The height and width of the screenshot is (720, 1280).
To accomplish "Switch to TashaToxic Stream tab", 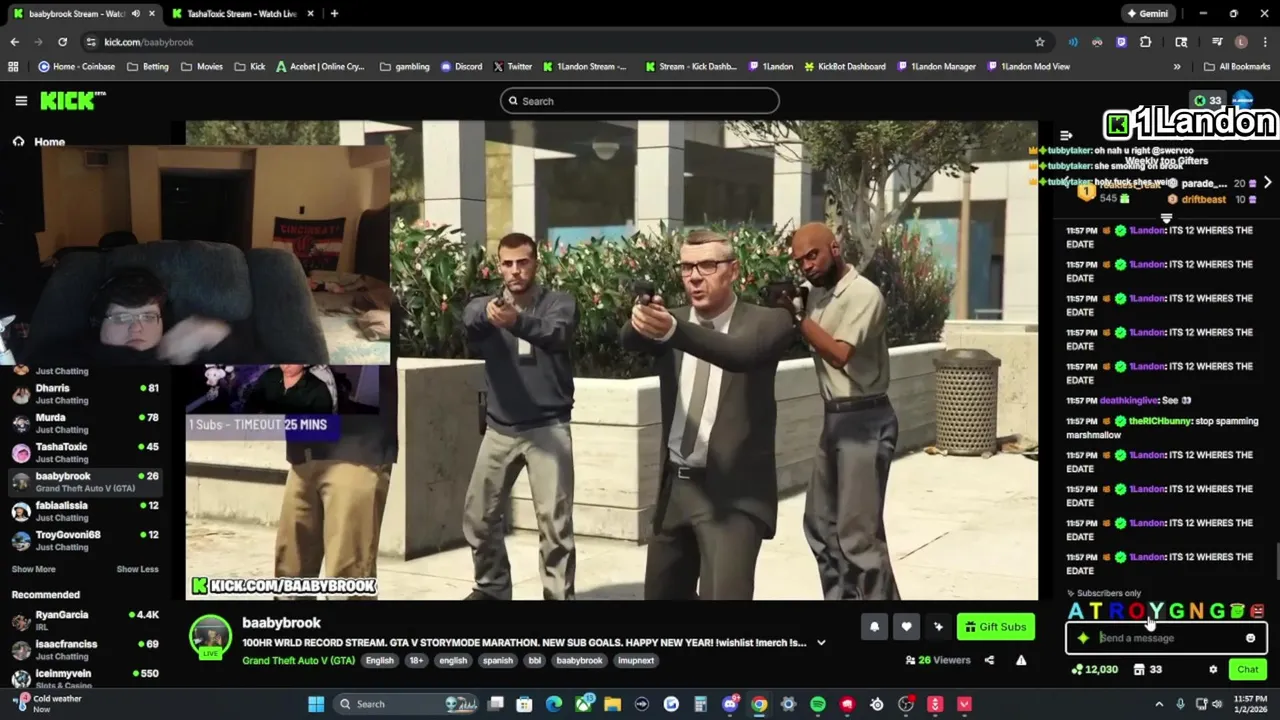I will click(x=240, y=14).
